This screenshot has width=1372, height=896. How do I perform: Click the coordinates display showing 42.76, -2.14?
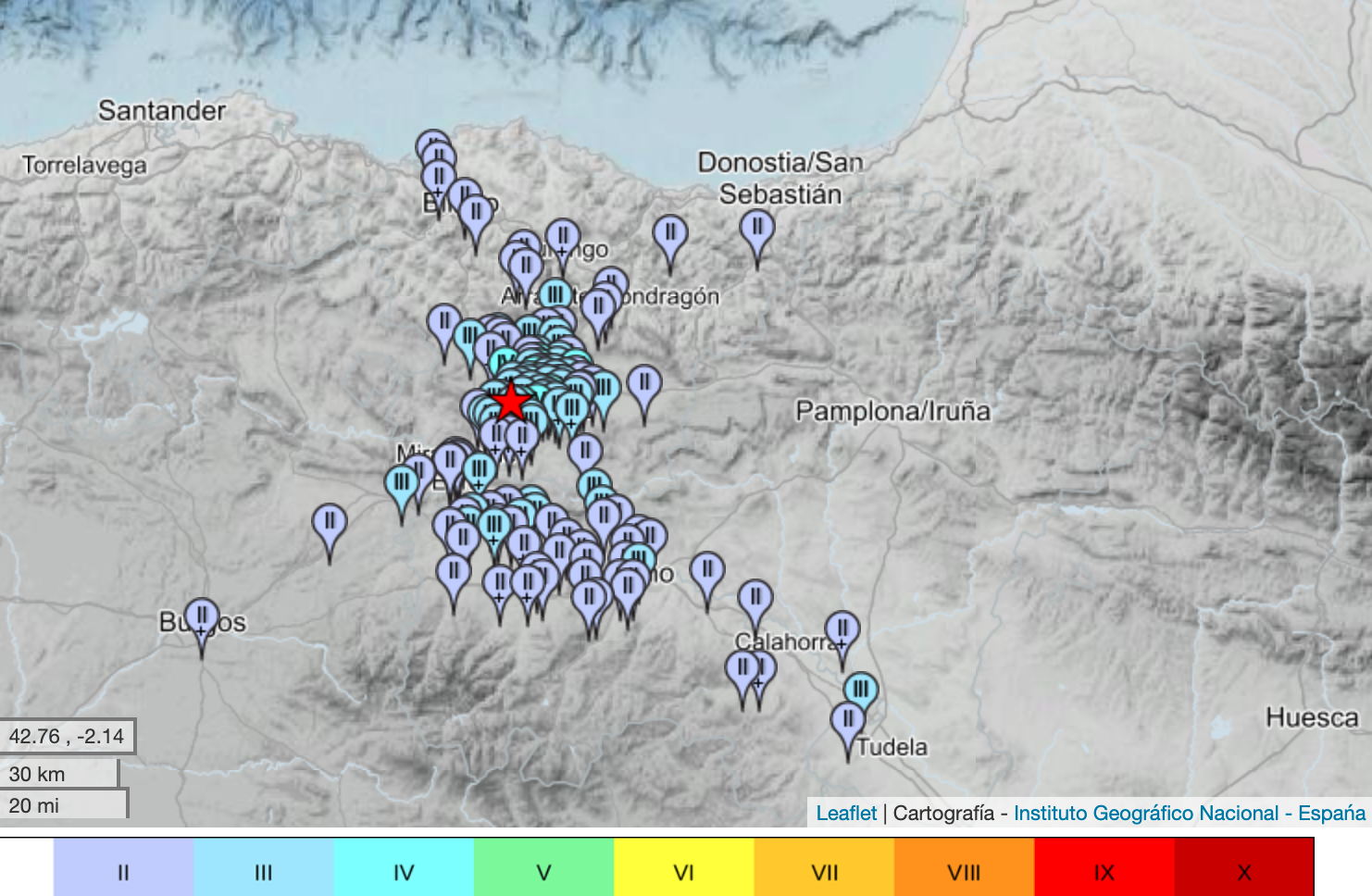pos(68,737)
